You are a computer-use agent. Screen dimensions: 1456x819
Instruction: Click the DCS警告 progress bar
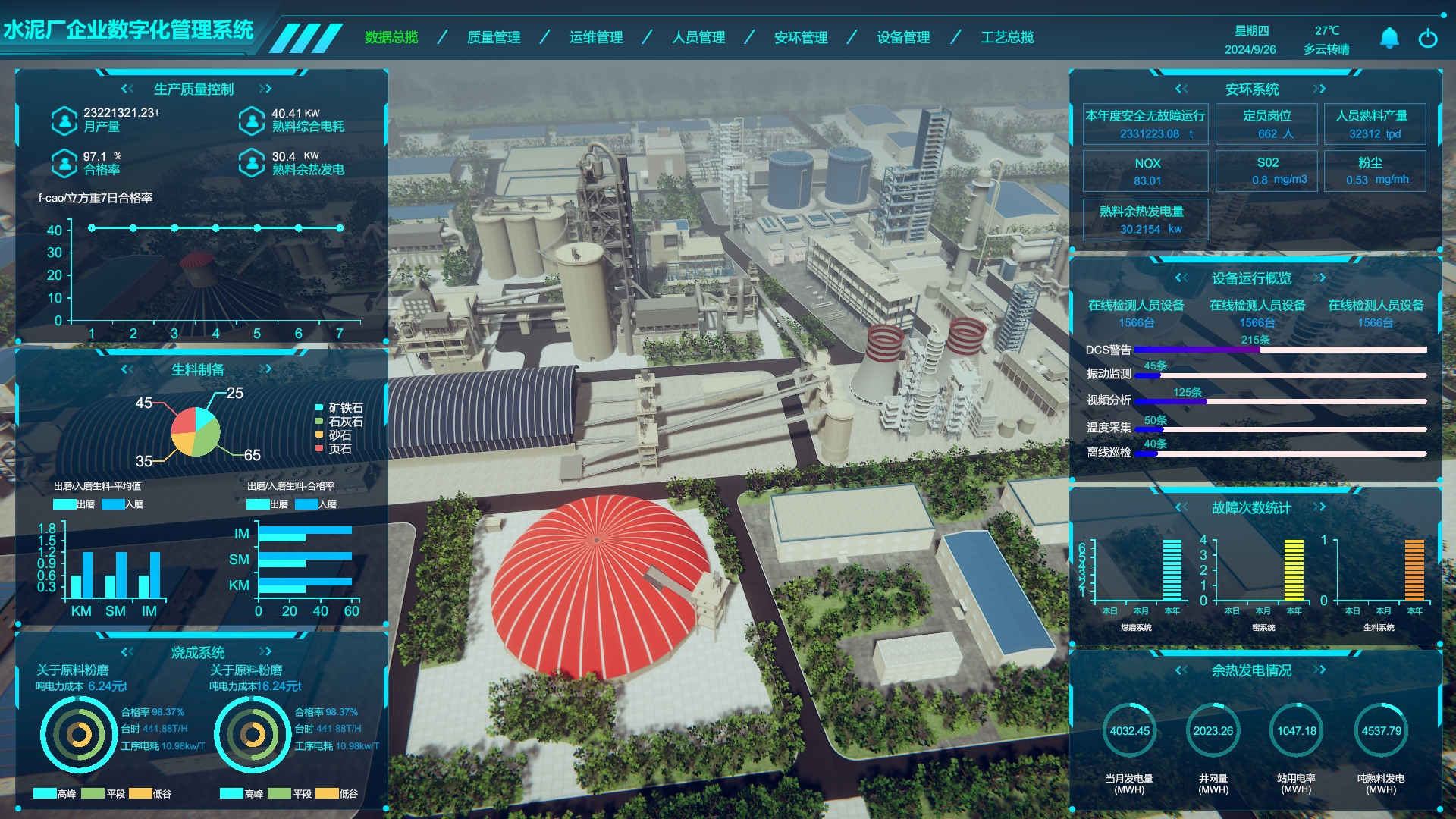[1280, 350]
